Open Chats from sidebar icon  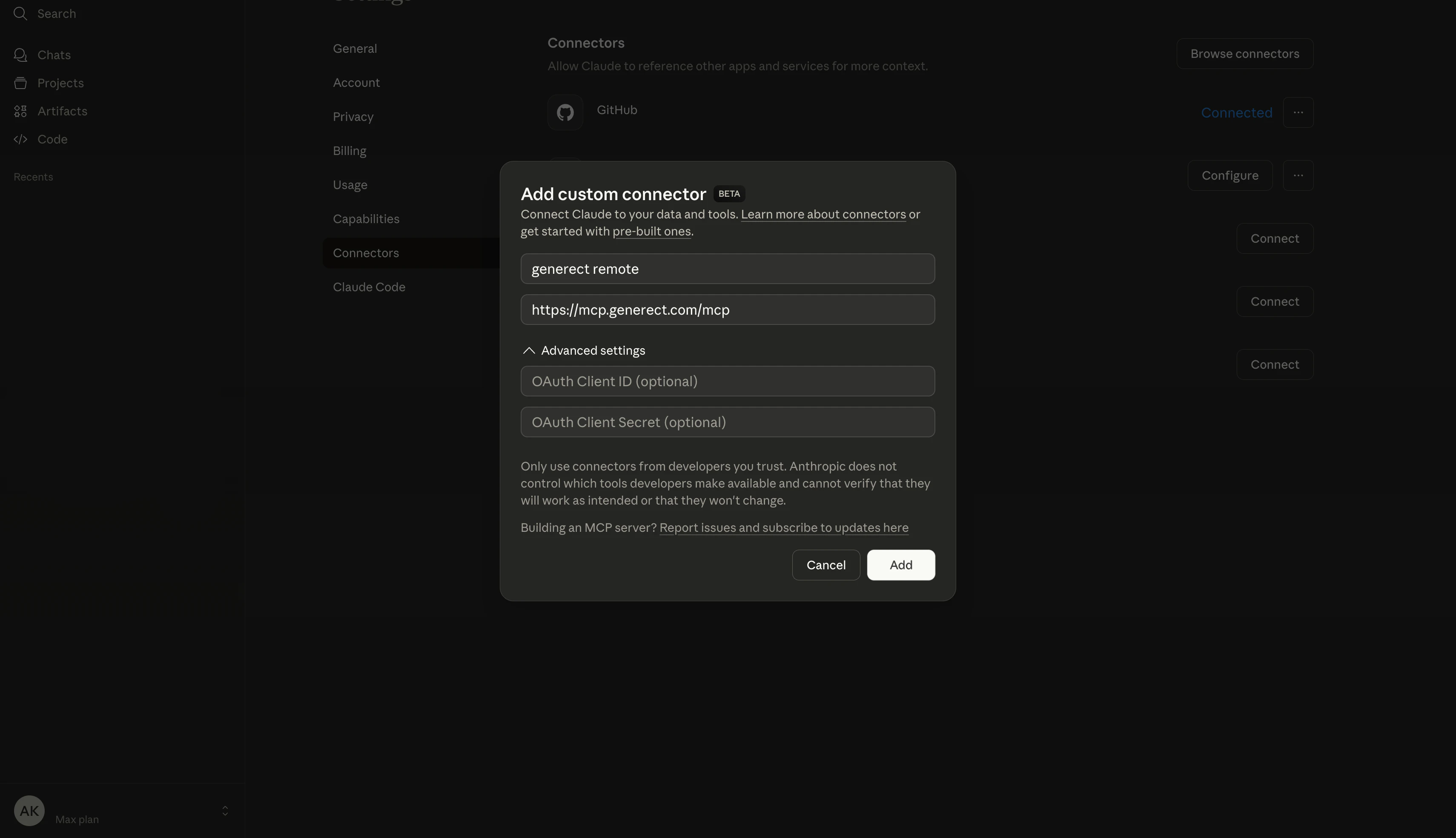click(20, 55)
